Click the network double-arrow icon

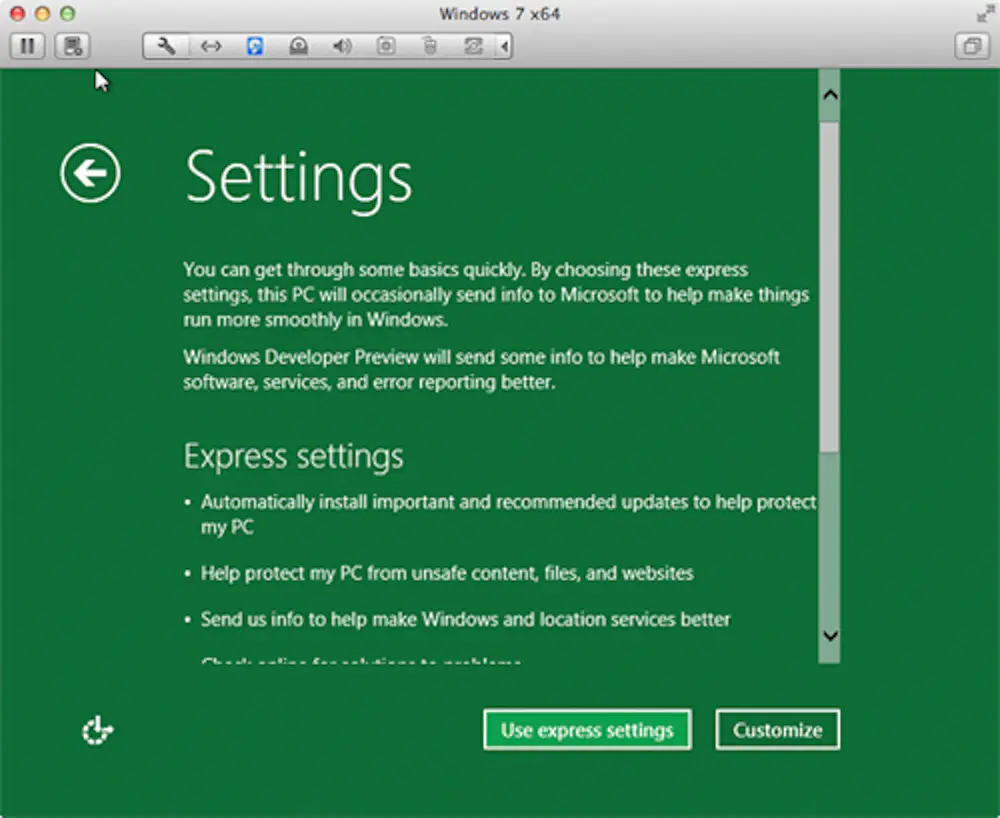(210, 46)
